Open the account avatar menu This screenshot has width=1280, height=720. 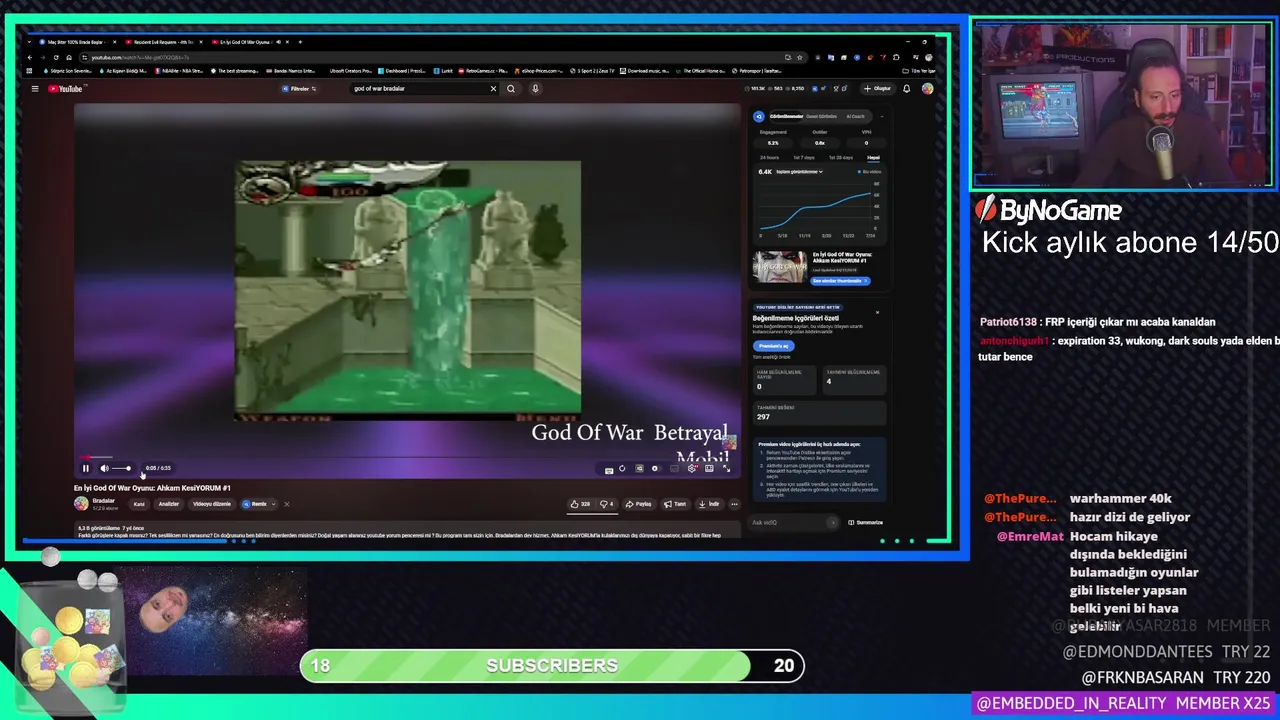tap(927, 89)
